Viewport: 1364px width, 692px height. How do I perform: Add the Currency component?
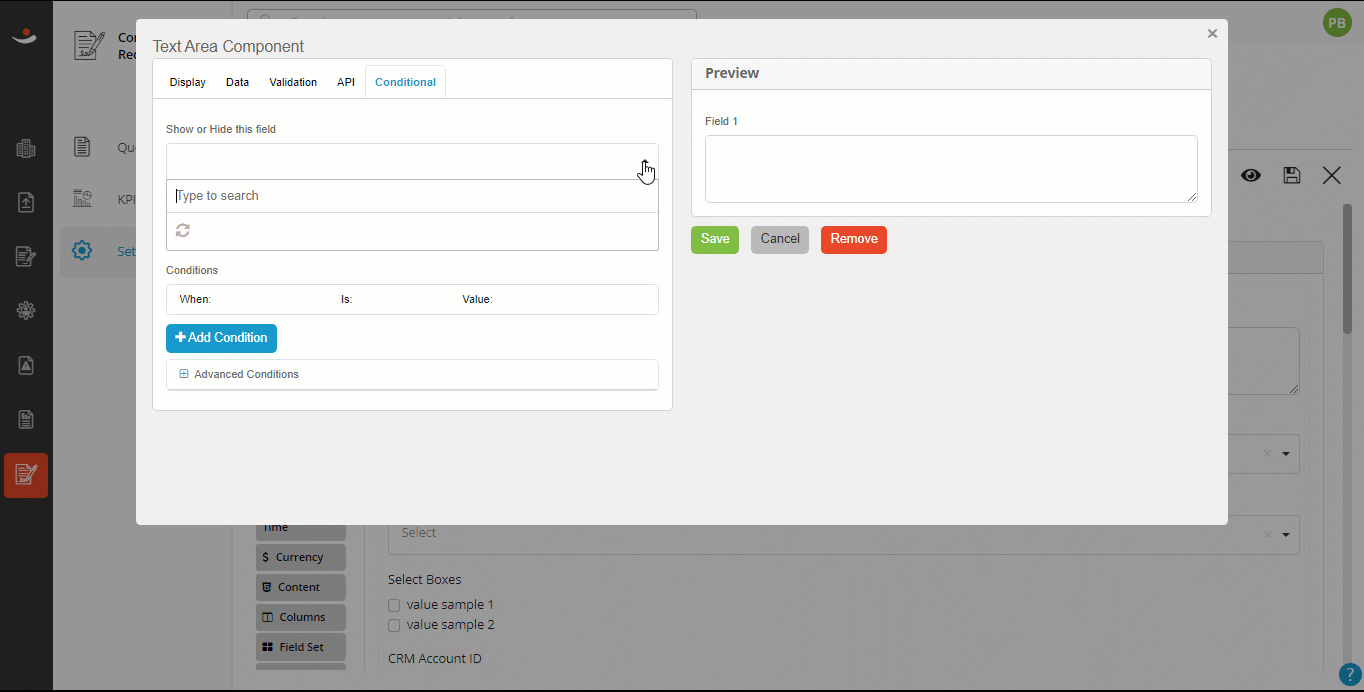(301, 557)
